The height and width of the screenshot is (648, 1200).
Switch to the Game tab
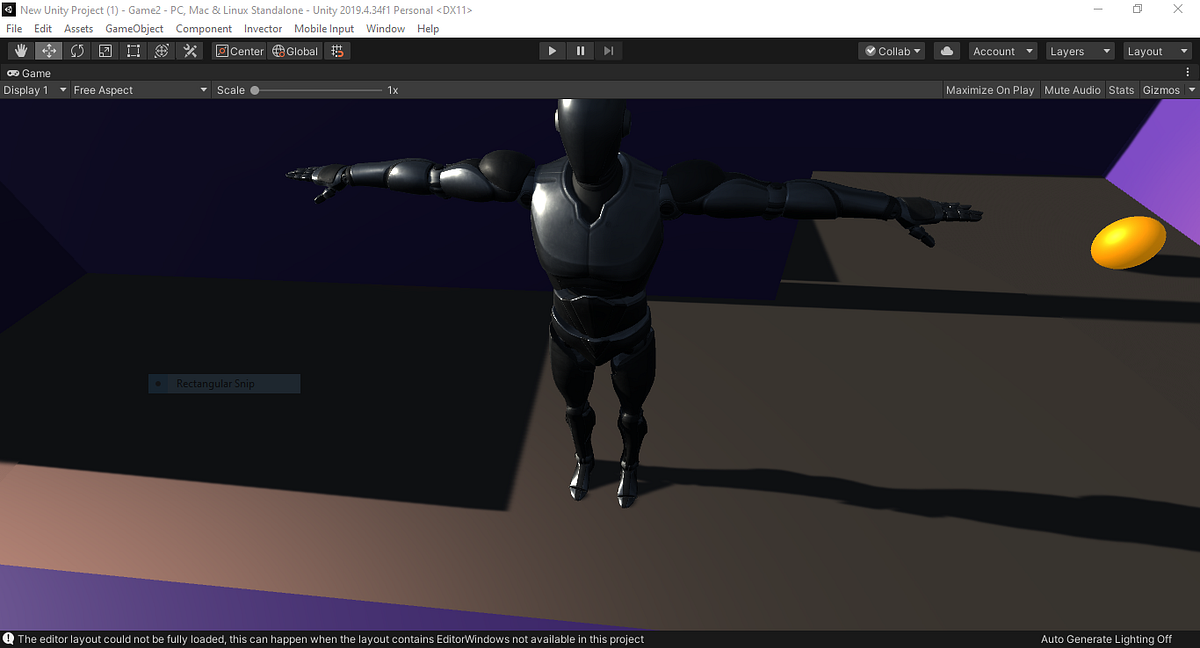[29, 72]
